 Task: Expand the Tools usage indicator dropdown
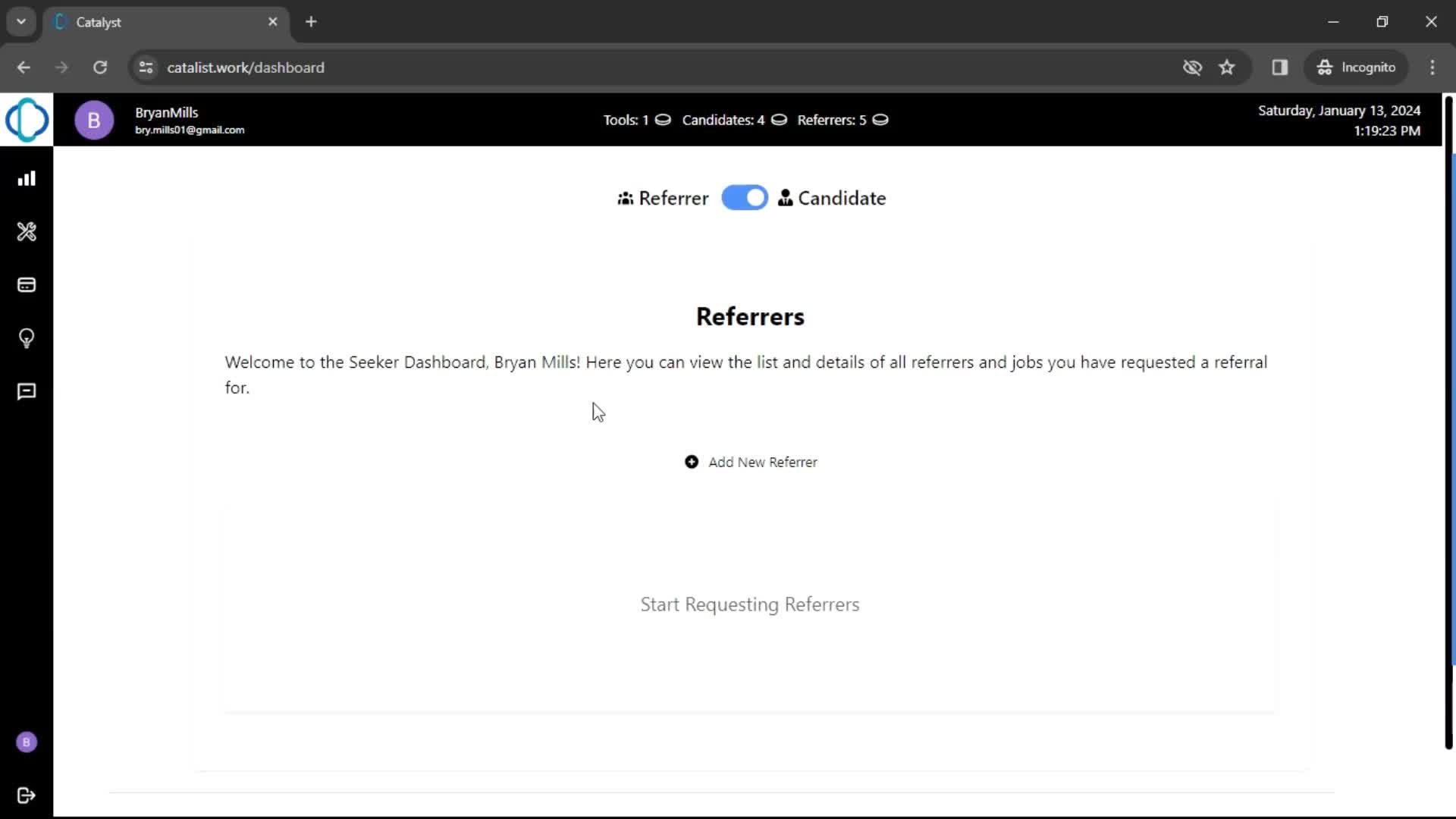[663, 119]
